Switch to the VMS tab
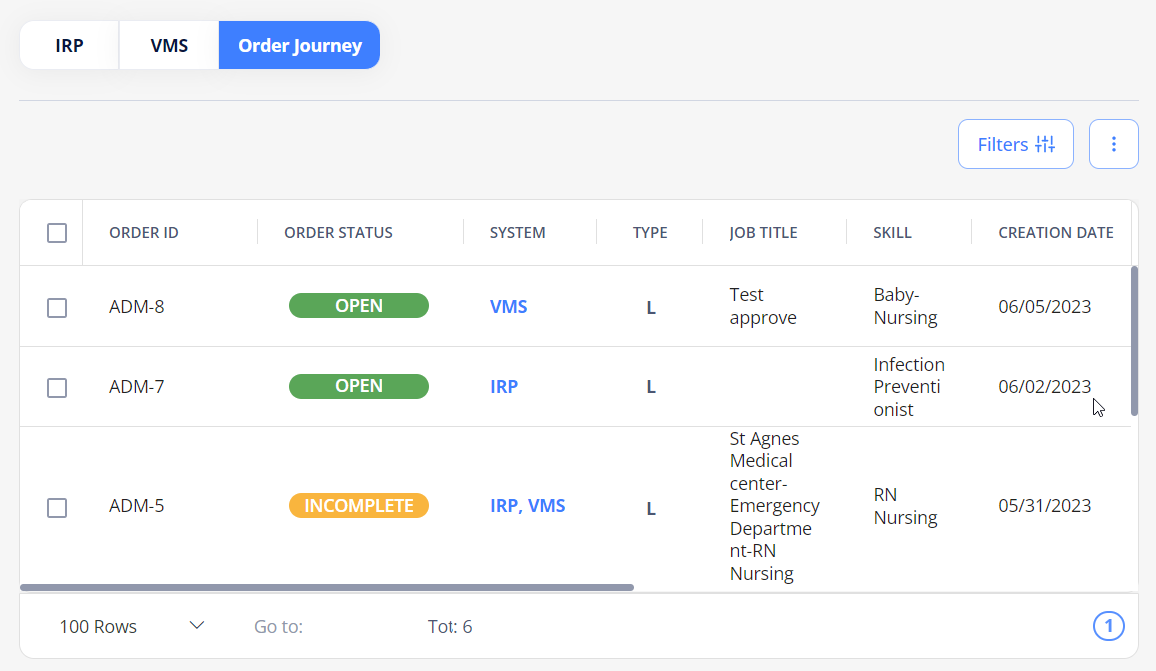 [x=169, y=46]
